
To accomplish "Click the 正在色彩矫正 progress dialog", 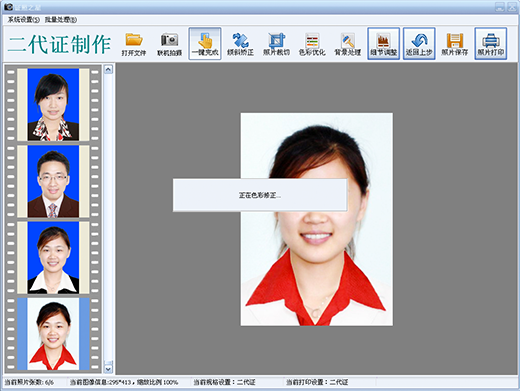I will click(260, 195).
